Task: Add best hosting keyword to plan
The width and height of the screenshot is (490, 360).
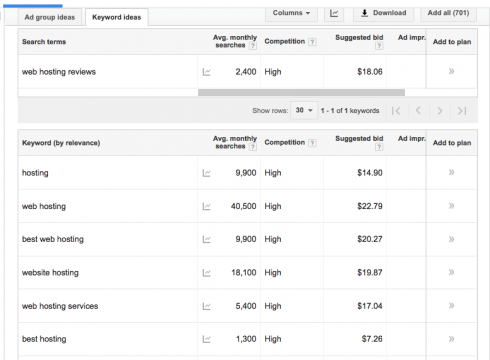Action: pyautogui.click(x=452, y=339)
